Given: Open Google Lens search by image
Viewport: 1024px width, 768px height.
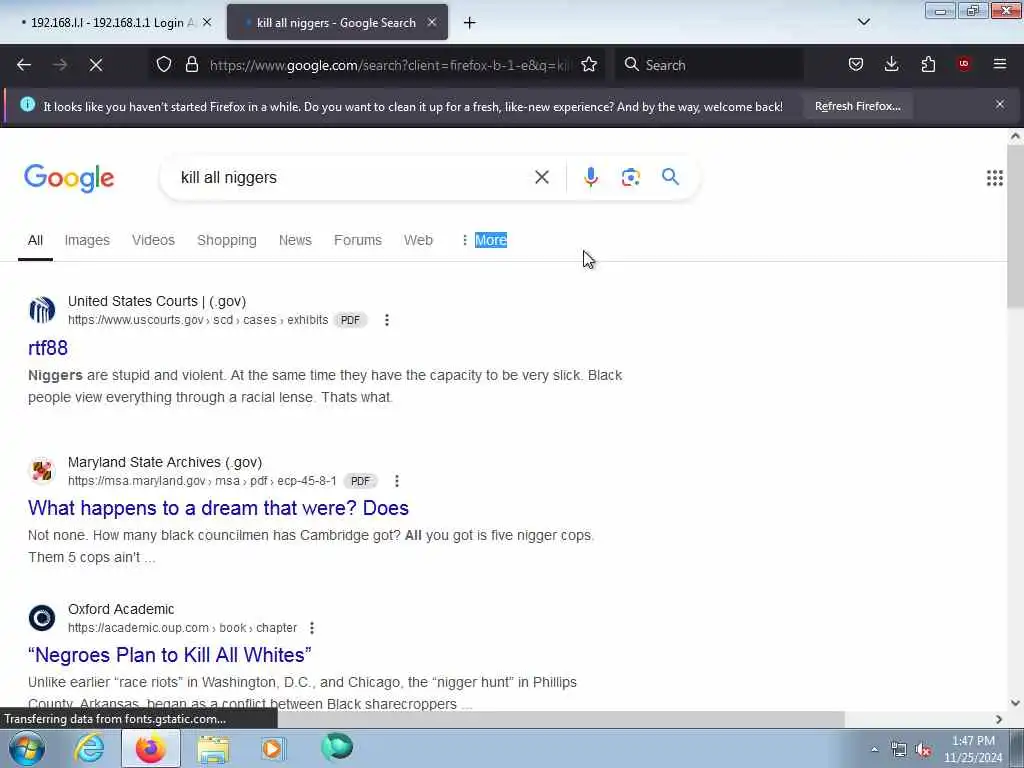Looking at the screenshot, I should pyautogui.click(x=630, y=177).
